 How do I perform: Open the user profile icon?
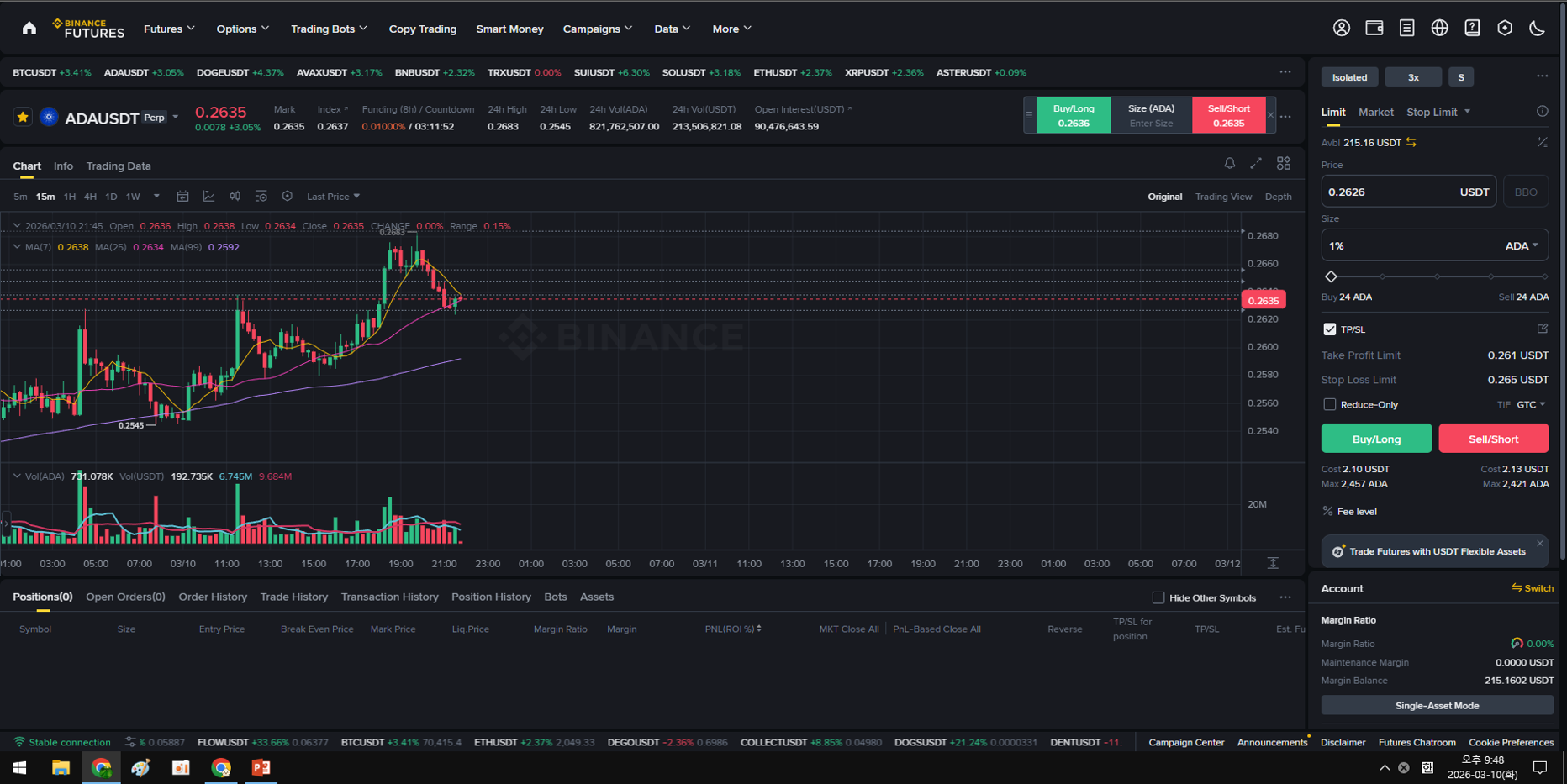click(x=1342, y=28)
